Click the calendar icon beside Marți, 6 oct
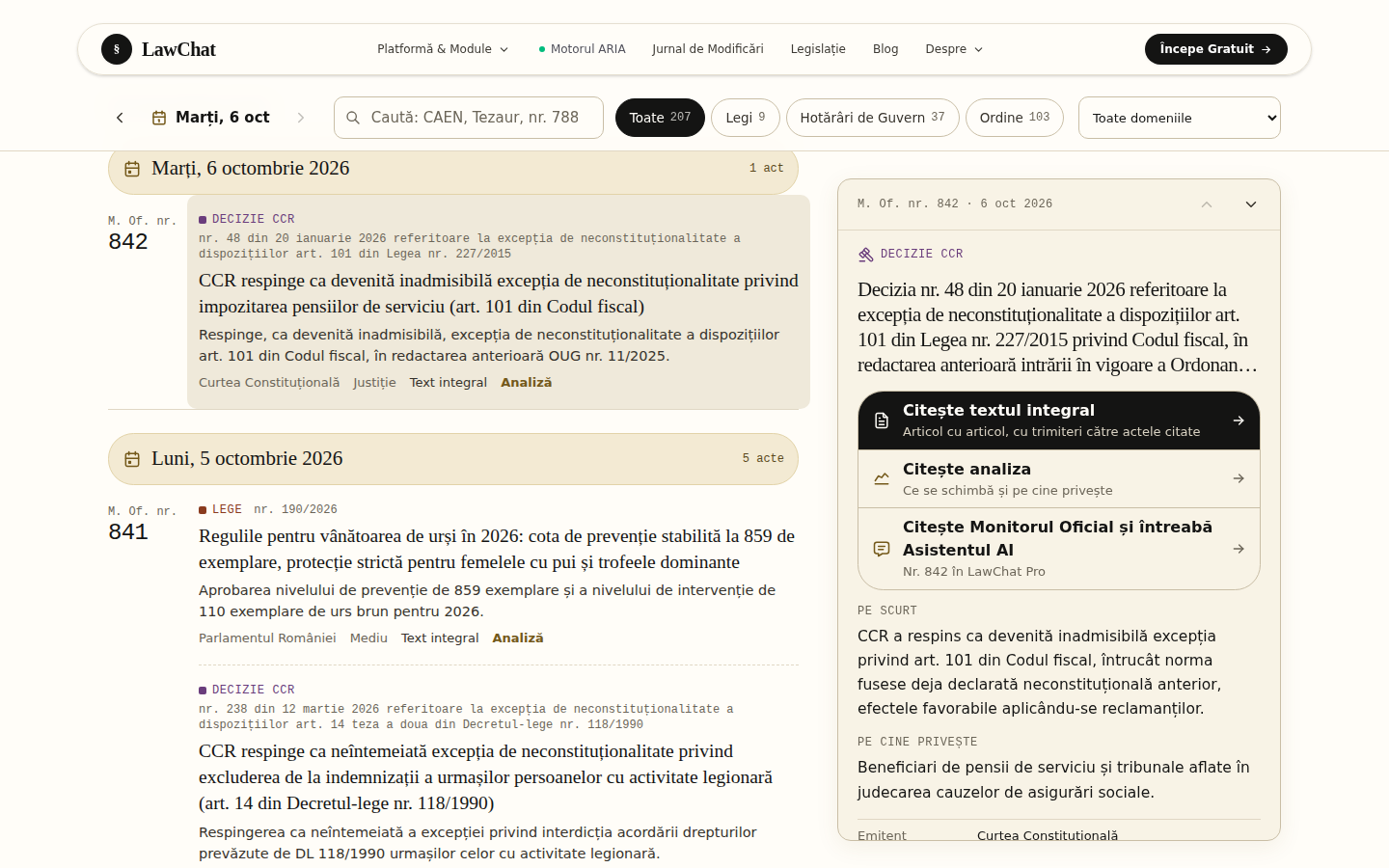This screenshot has height=868, width=1389. click(x=159, y=118)
